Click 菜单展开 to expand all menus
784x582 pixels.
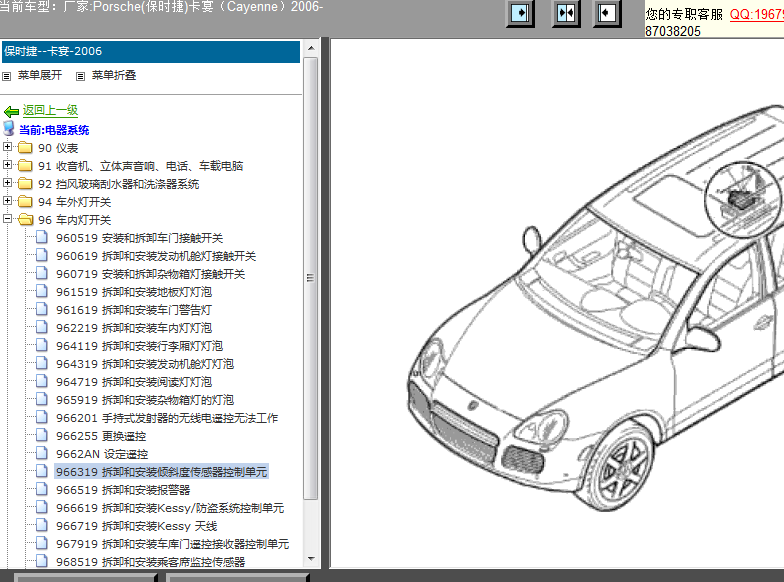pyautogui.click(x=40, y=76)
